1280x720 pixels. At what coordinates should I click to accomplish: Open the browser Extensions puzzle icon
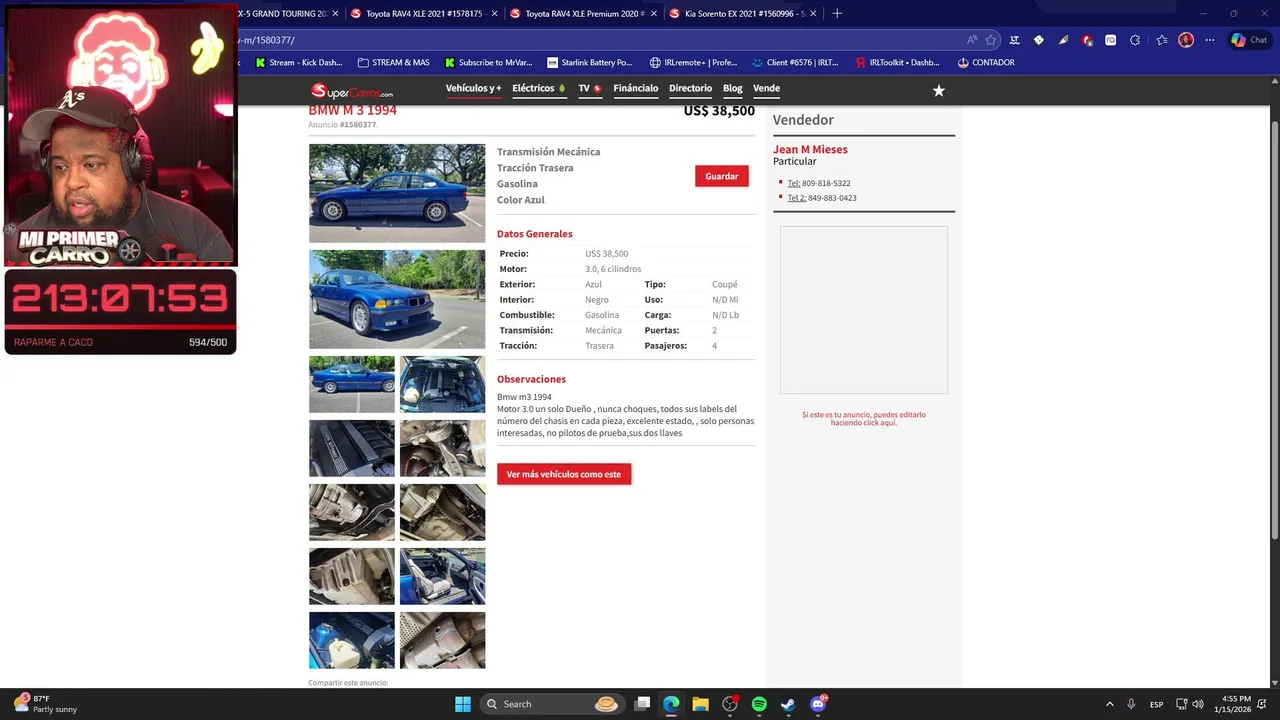(1135, 40)
